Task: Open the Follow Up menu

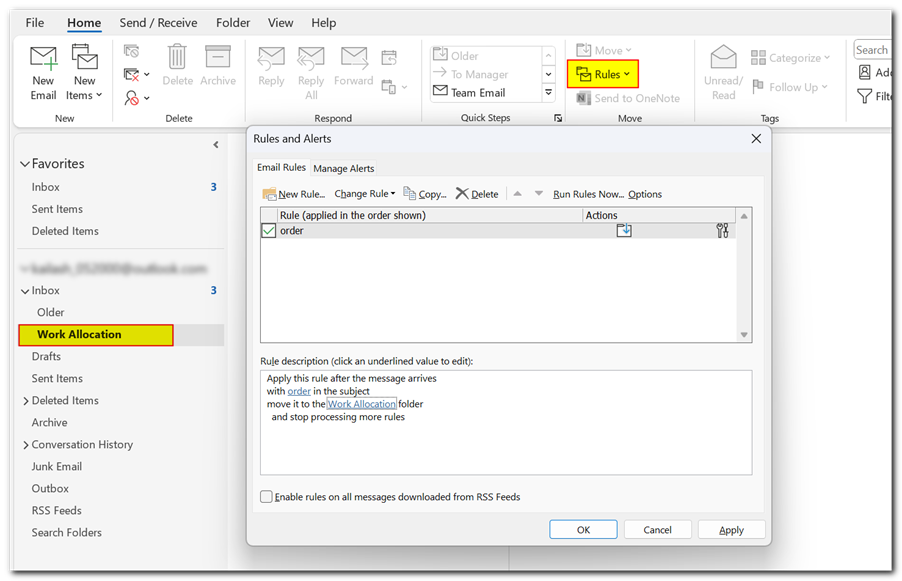Action: point(789,87)
